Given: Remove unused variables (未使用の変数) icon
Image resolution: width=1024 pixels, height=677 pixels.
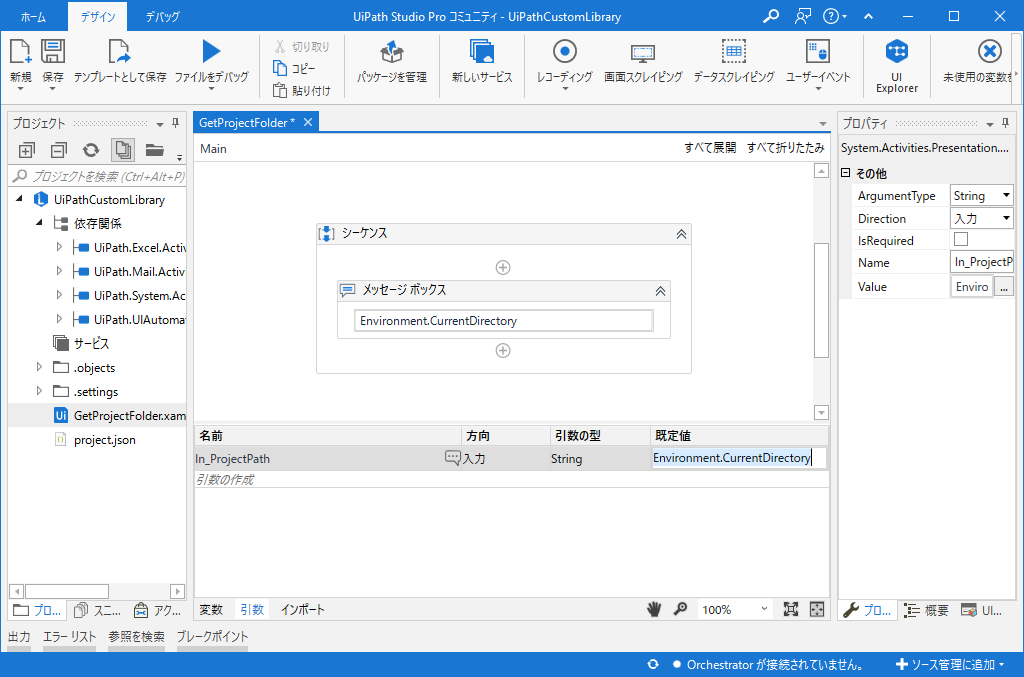Looking at the screenshot, I should pyautogui.click(x=990, y=52).
